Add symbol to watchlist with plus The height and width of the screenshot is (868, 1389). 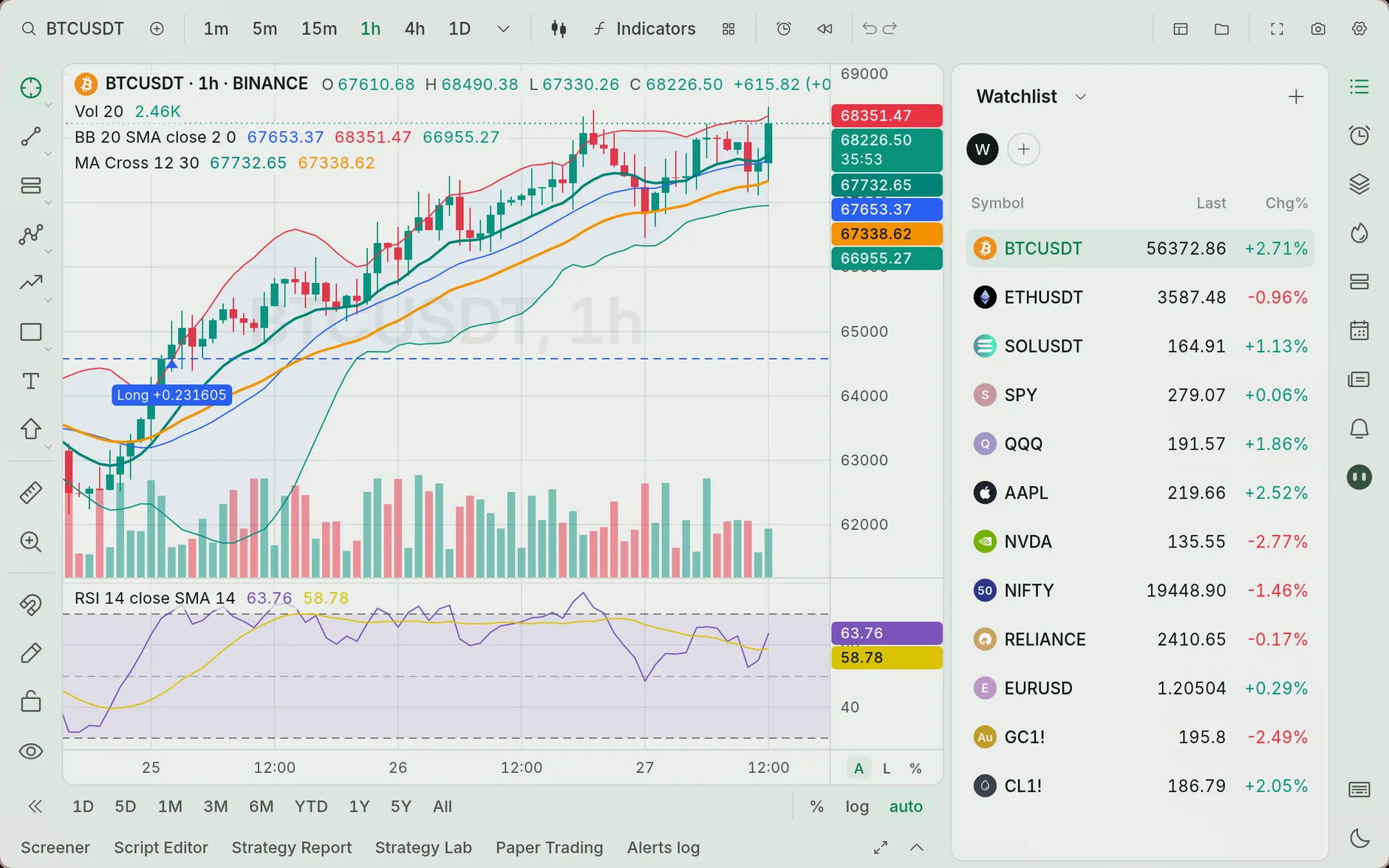point(1296,97)
